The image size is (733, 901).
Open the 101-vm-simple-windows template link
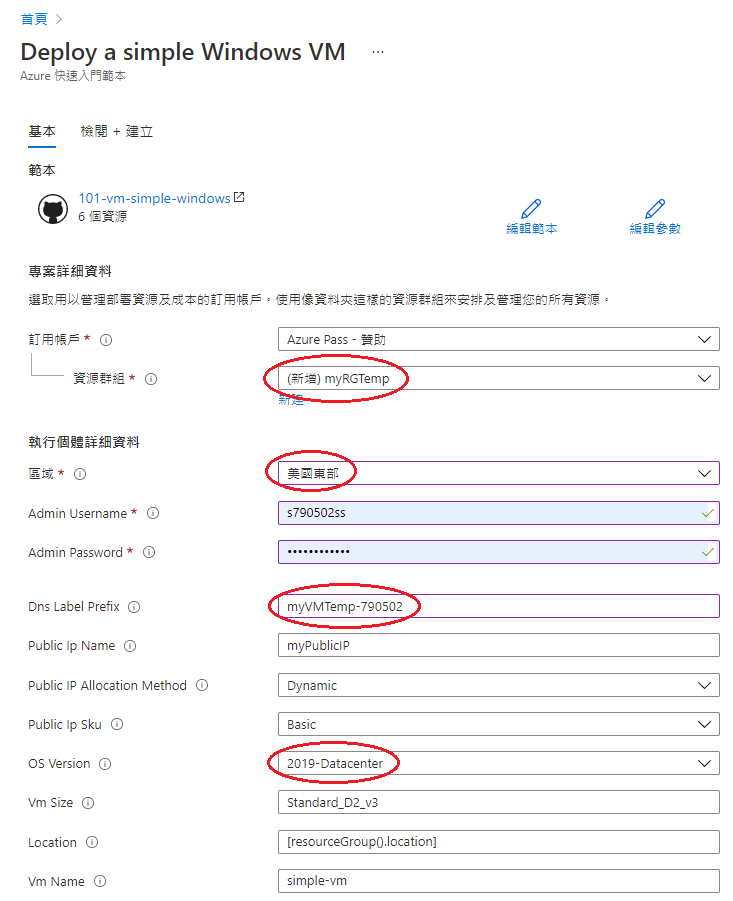[x=154, y=198]
